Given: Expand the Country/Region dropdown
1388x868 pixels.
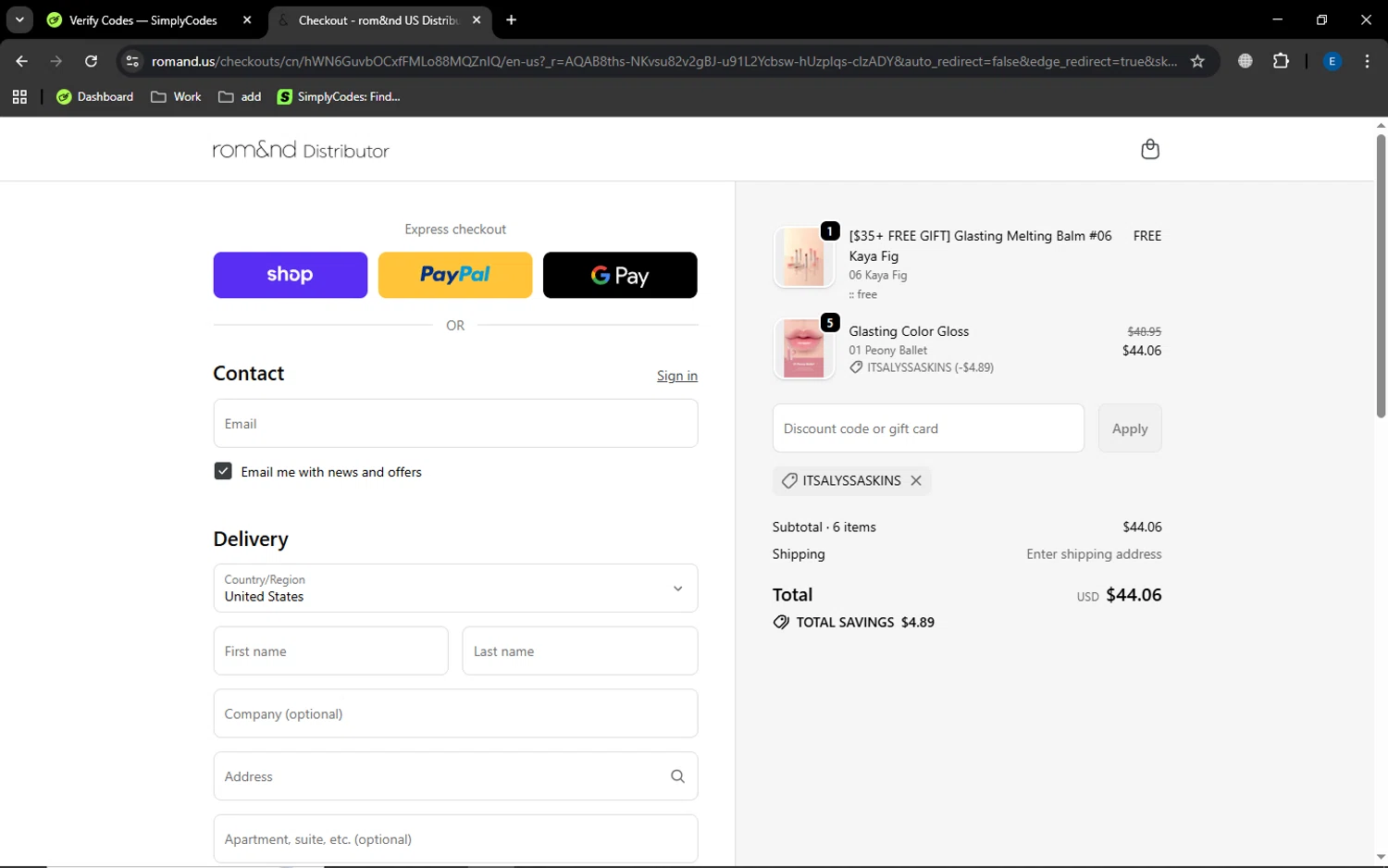Looking at the screenshot, I should tap(455, 589).
